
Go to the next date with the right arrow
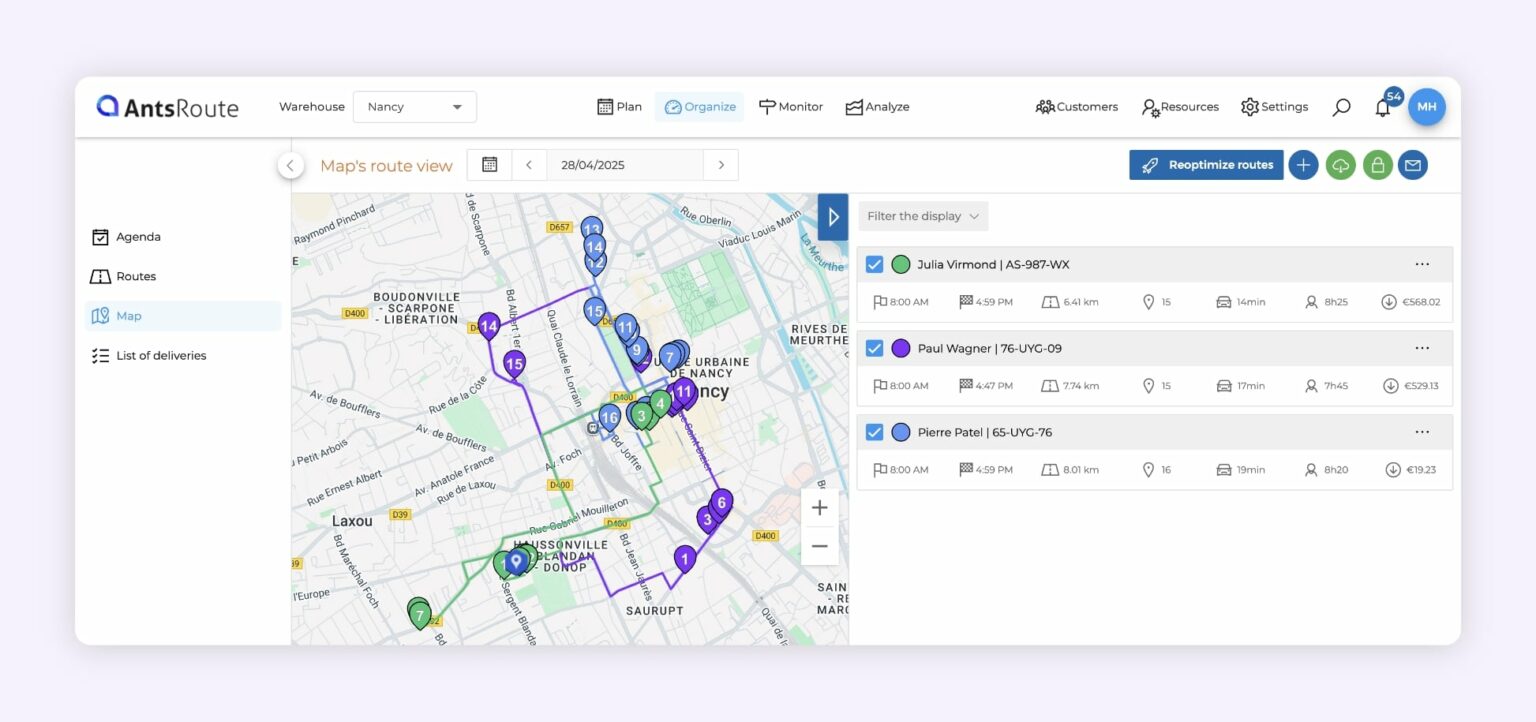coord(721,164)
